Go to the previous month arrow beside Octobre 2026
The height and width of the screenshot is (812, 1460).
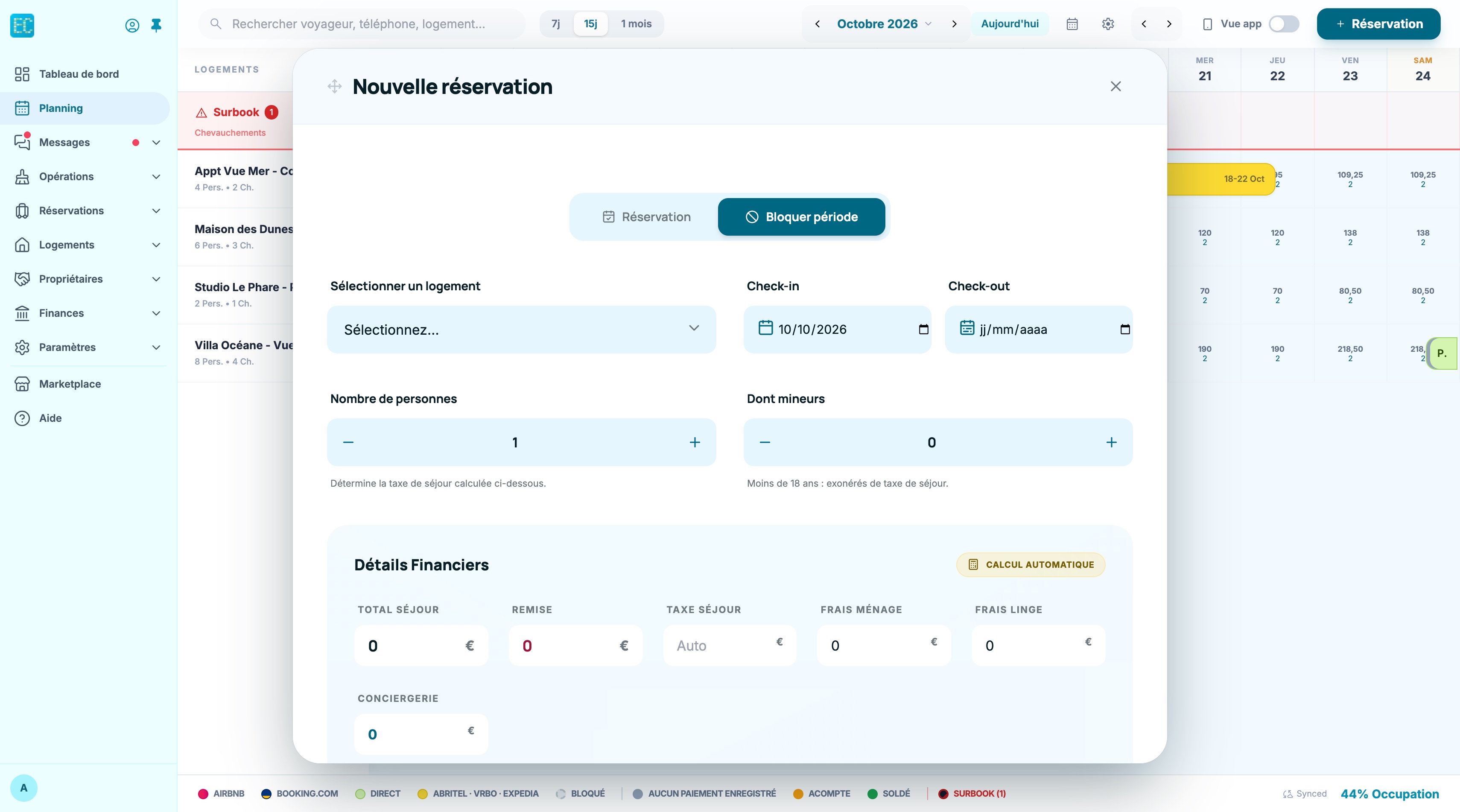(817, 24)
